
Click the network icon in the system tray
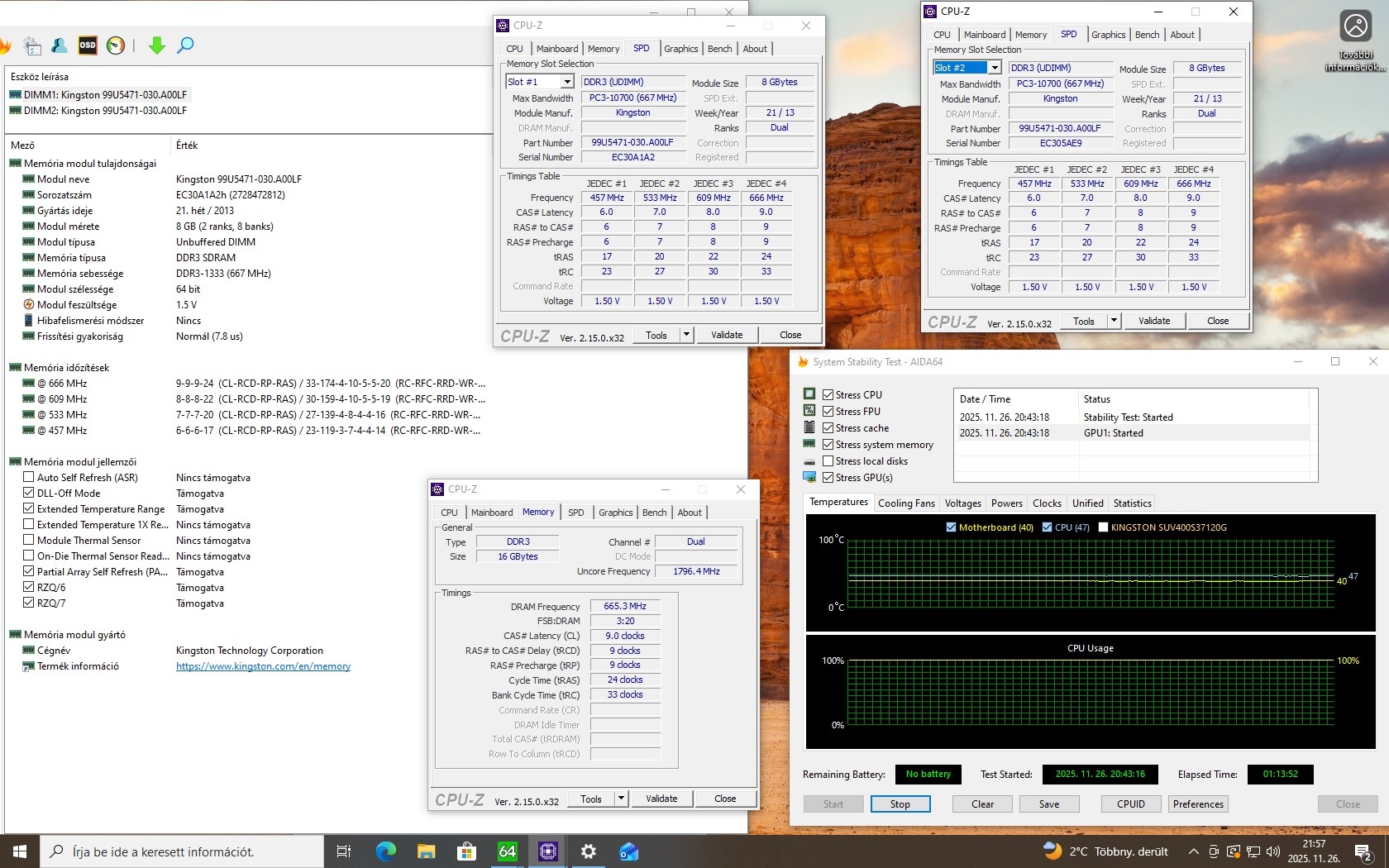1253,851
